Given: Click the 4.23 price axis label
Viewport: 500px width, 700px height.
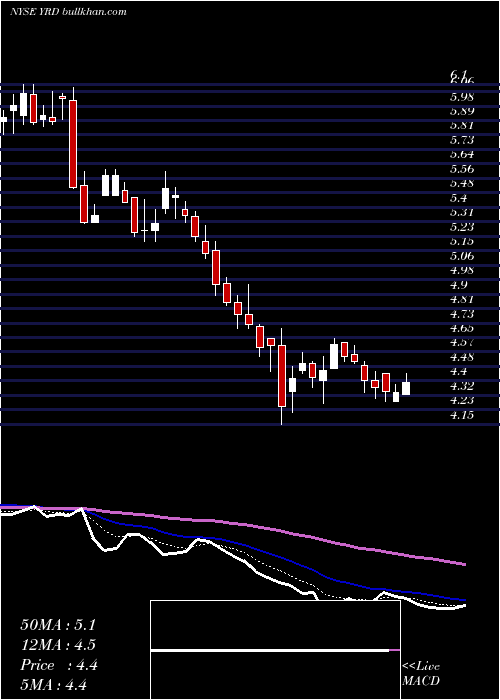Looking at the screenshot, I should tap(462, 400).
